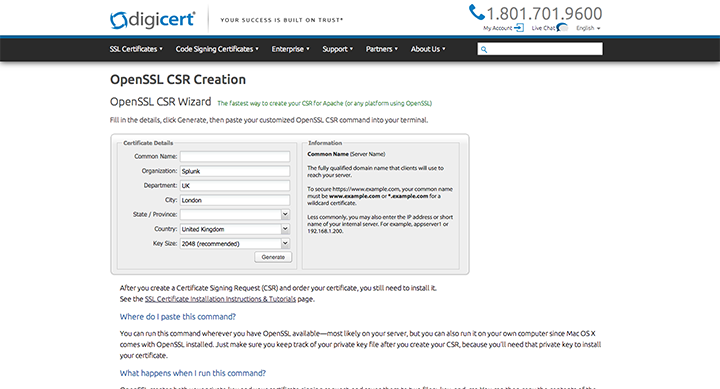Click the DigiCert logo
Image resolution: width=720 pixels, height=389 pixels.
(152, 20)
